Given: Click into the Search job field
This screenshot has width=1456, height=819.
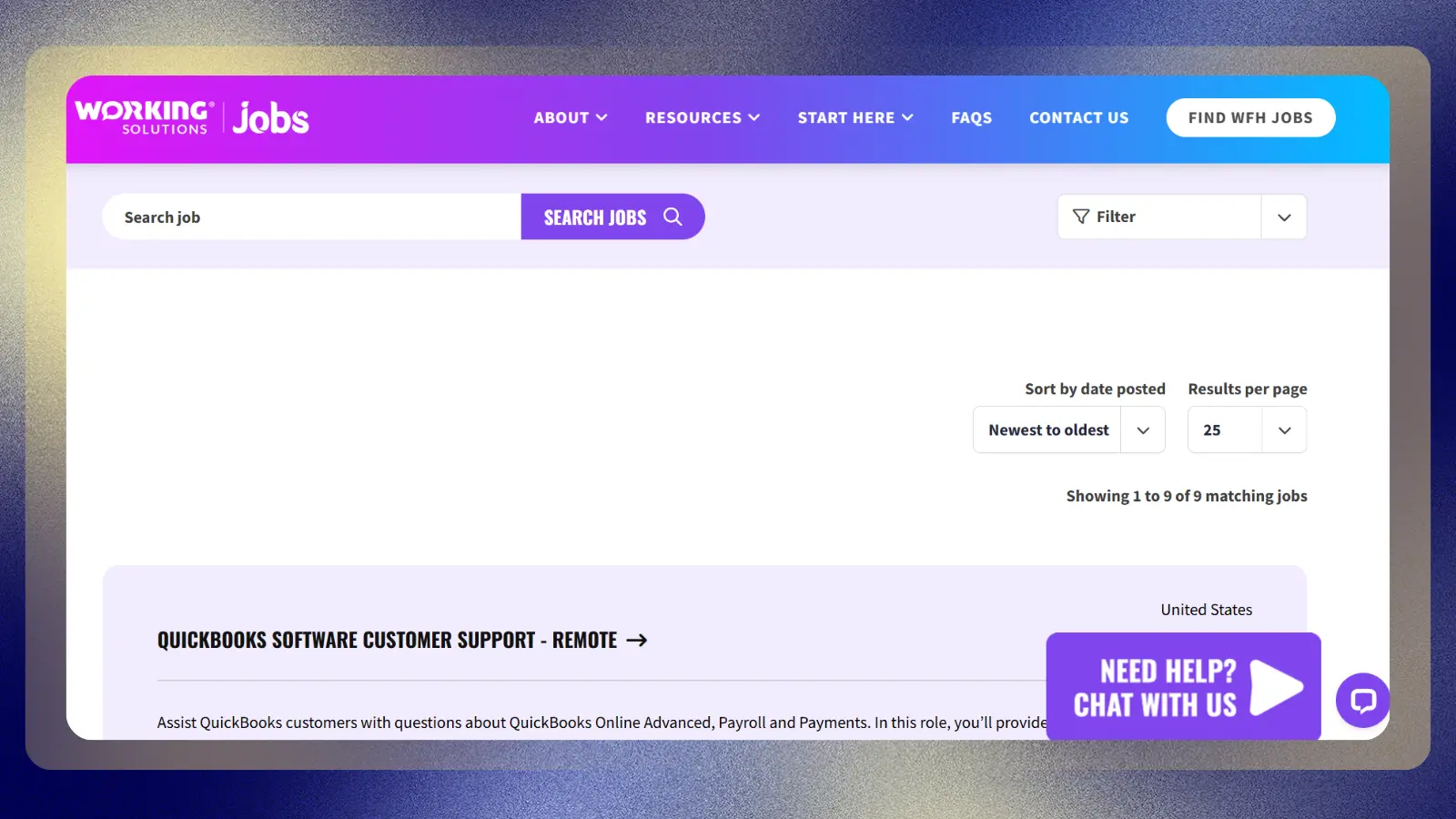Looking at the screenshot, I should point(312,217).
